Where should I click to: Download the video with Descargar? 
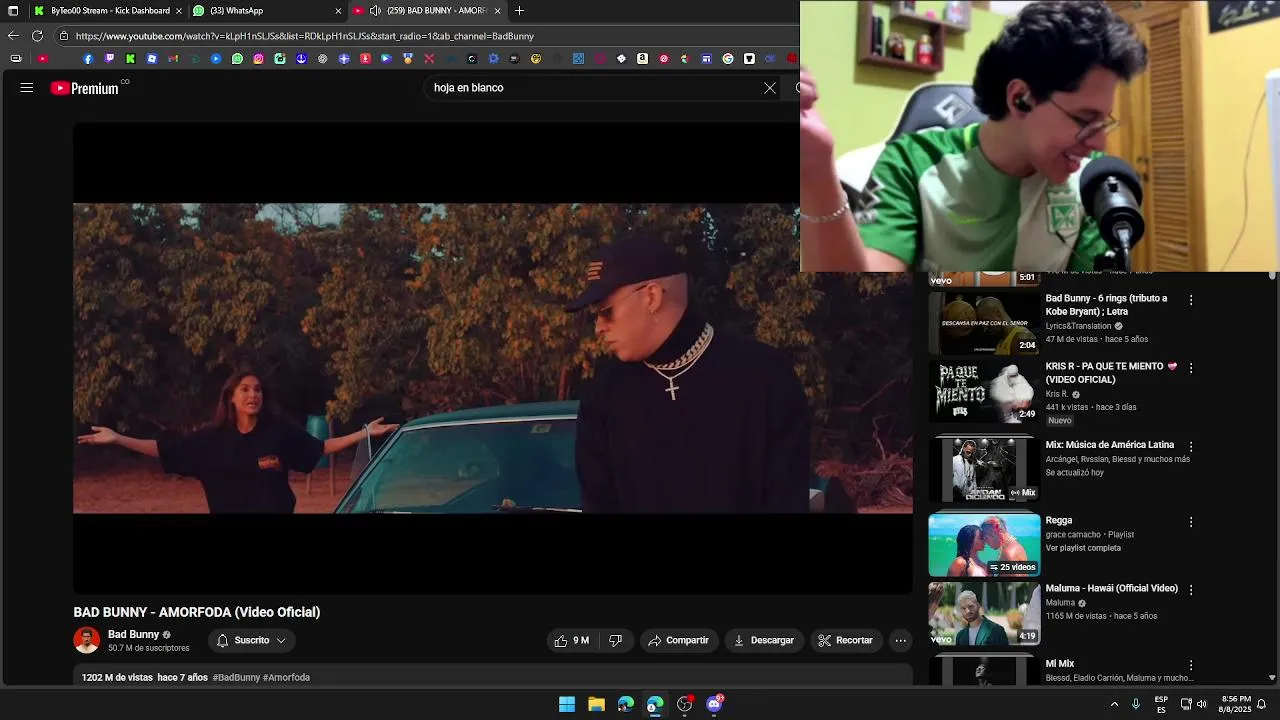click(764, 640)
